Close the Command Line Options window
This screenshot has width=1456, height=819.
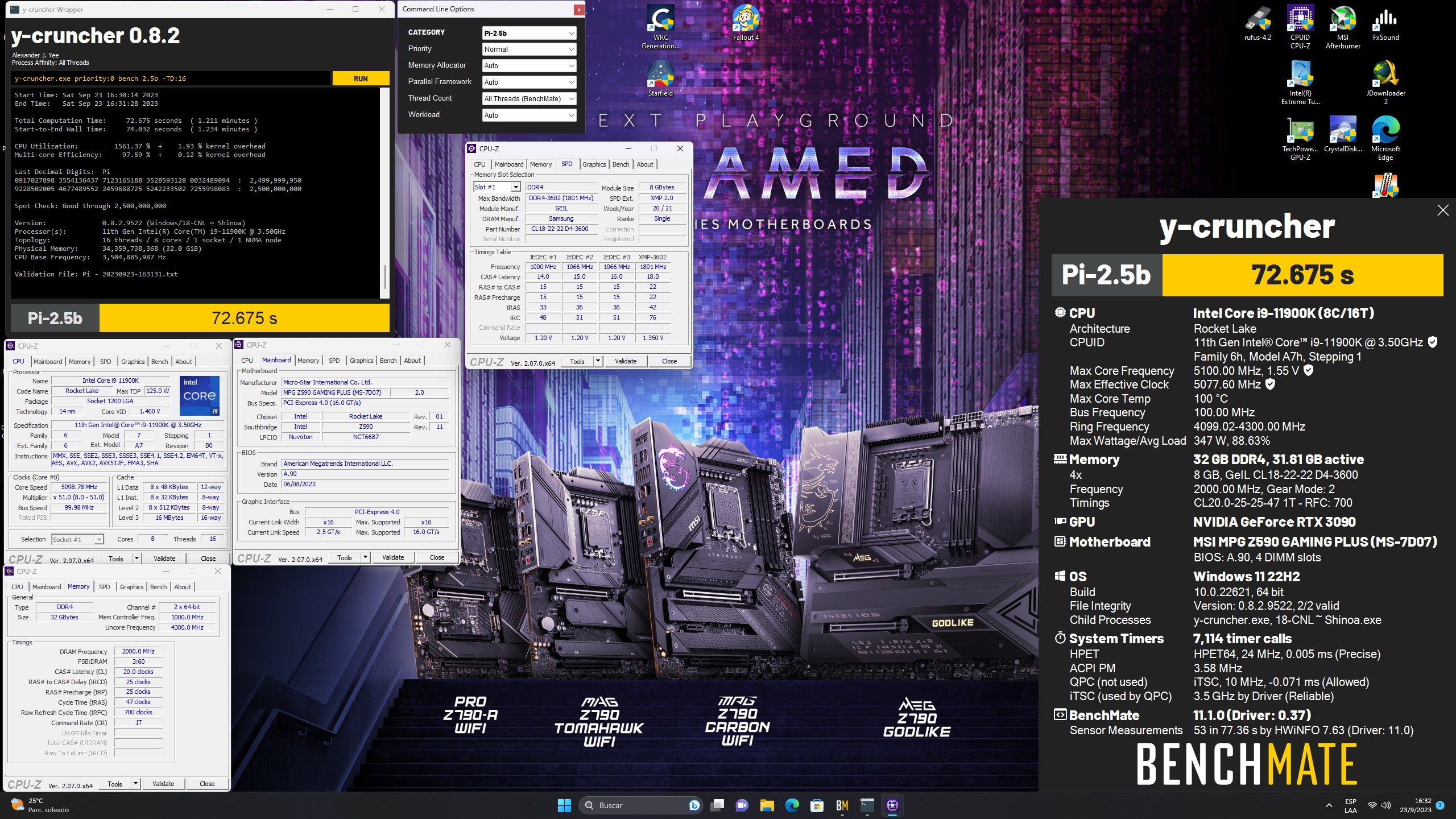tap(578, 9)
